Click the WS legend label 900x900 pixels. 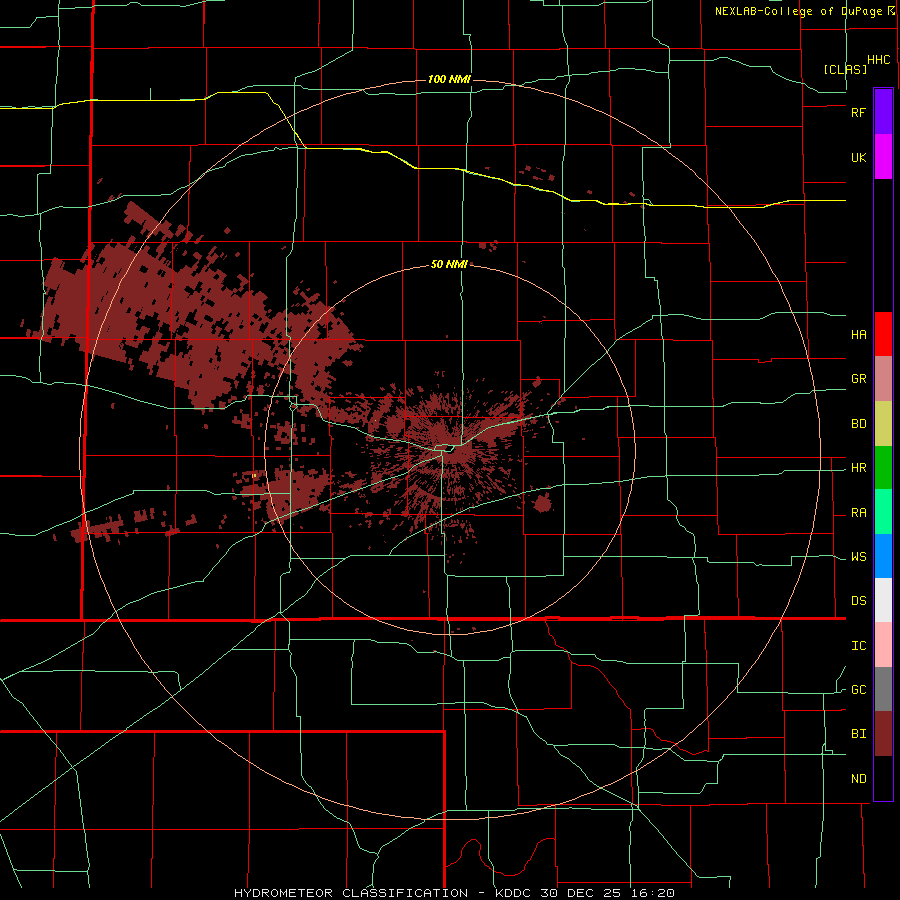(x=858, y=557)
